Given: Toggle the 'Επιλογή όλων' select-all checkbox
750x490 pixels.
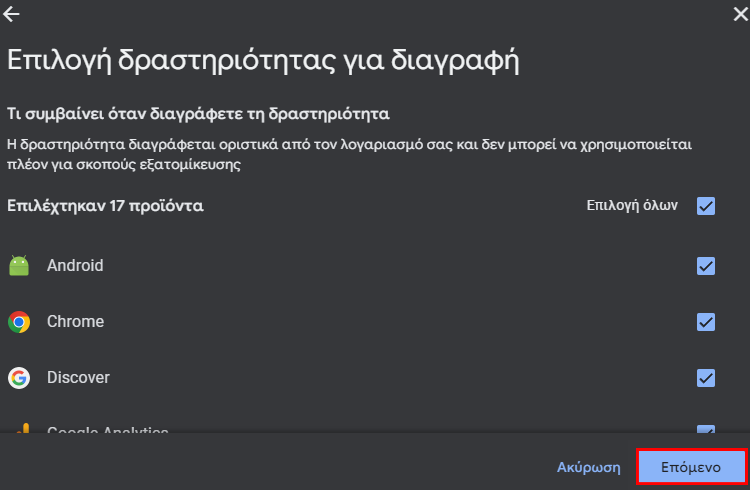Looking at the screenshot, I should click(706, 206).
